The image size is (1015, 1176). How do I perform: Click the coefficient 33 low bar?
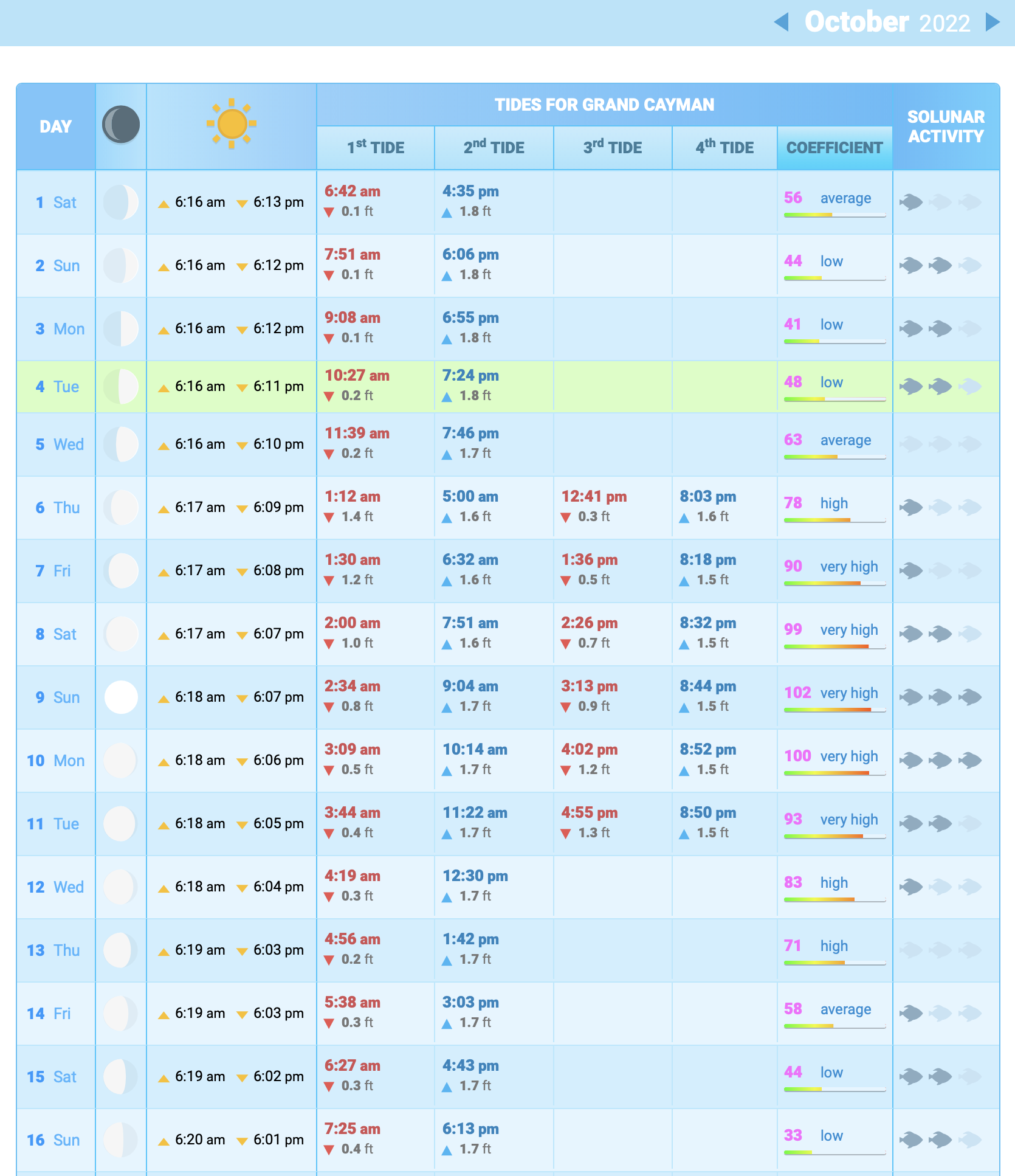coord(834,1152)
